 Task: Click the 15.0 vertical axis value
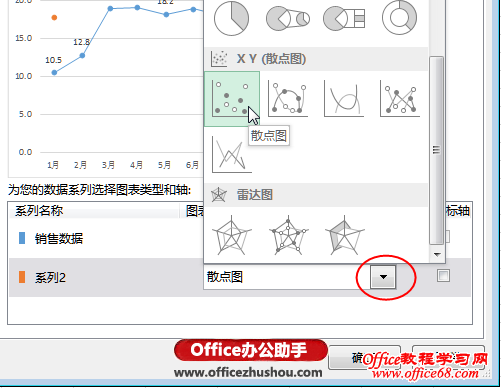click(24, 38)
